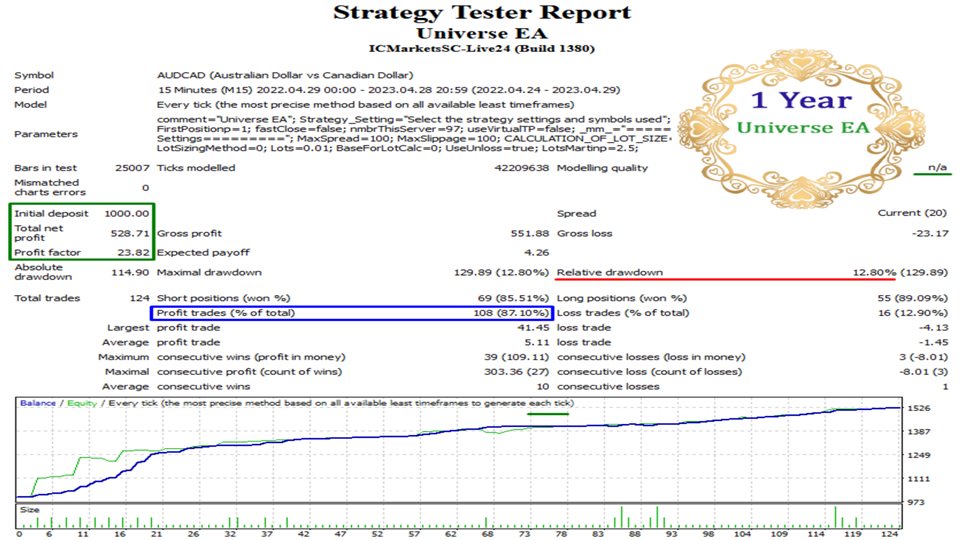Click the 1526 axis label on chart
This screenshot has height=540, width=960.
pos(919,408)
